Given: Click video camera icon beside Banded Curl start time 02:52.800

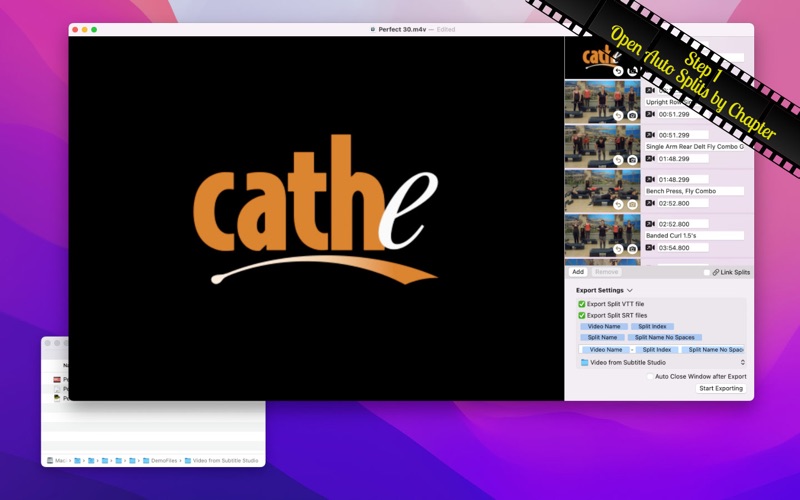Looking at the screenshot, I should (x=650, y=224).
